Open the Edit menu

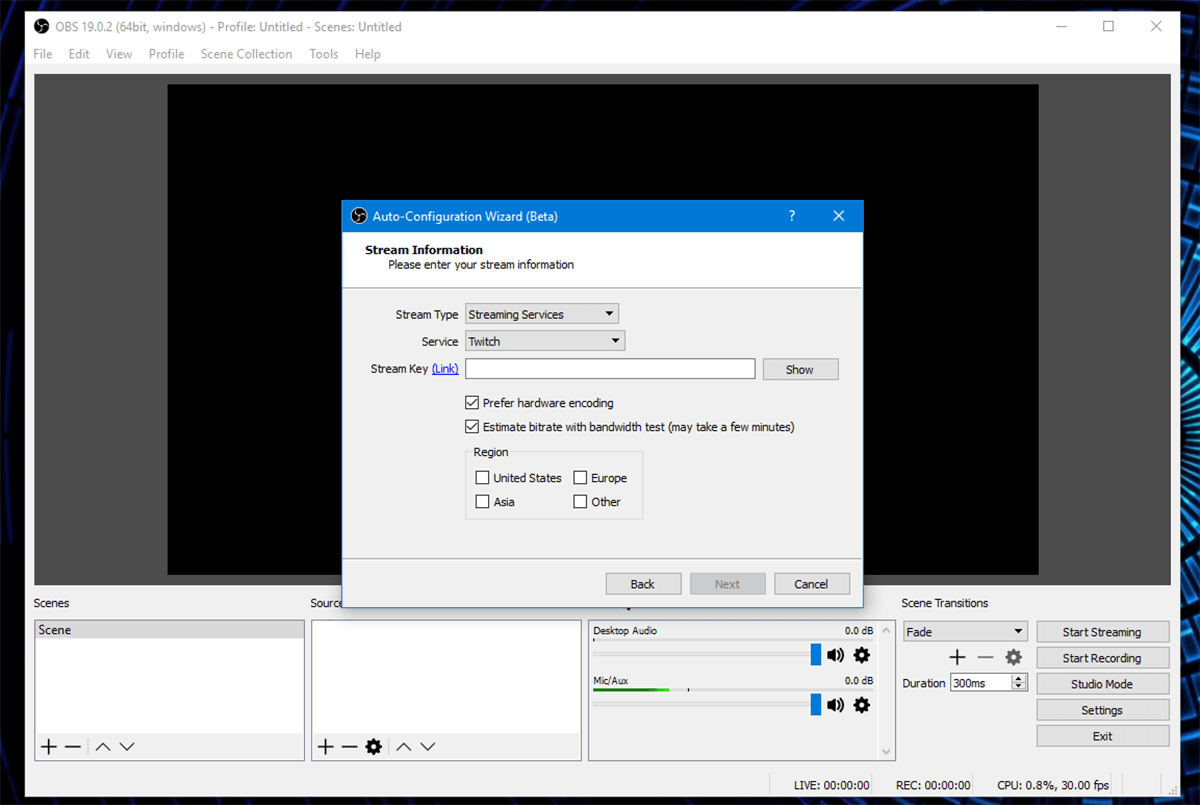[79, 54]
